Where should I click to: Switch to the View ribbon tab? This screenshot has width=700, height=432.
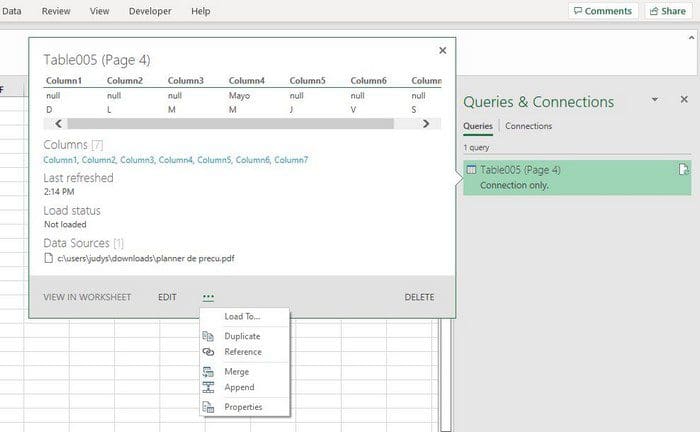[x=99, y=11]
